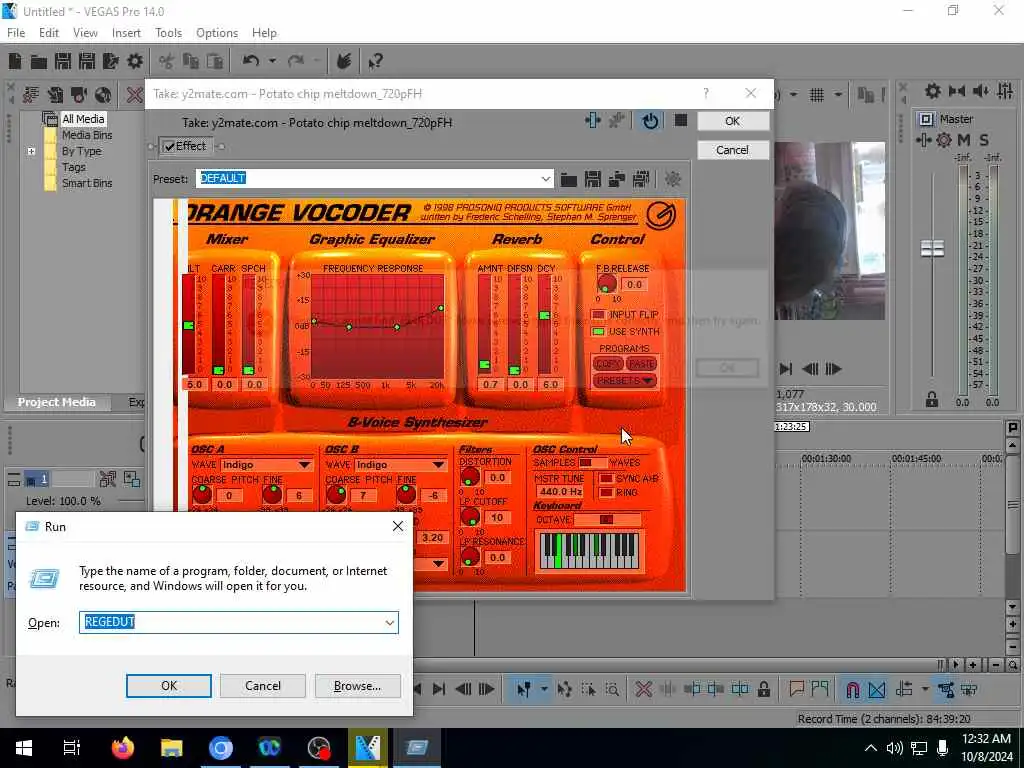Click the Master FX gear icon
The image size is (1024, 768).
pyautogui.click(x=944, y=140)
